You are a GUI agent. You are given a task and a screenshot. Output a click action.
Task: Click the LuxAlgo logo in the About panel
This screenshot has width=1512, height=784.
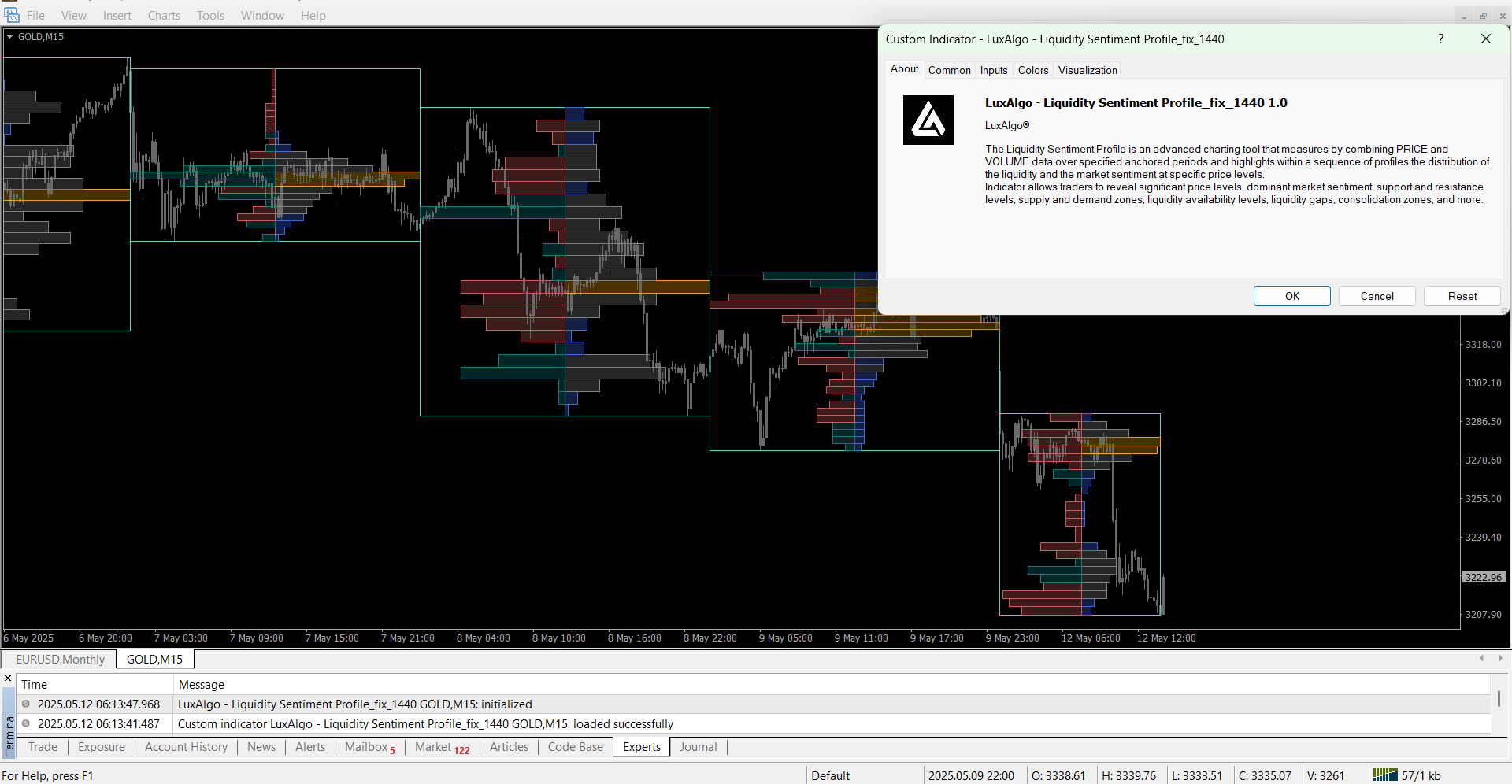(928, 120)
